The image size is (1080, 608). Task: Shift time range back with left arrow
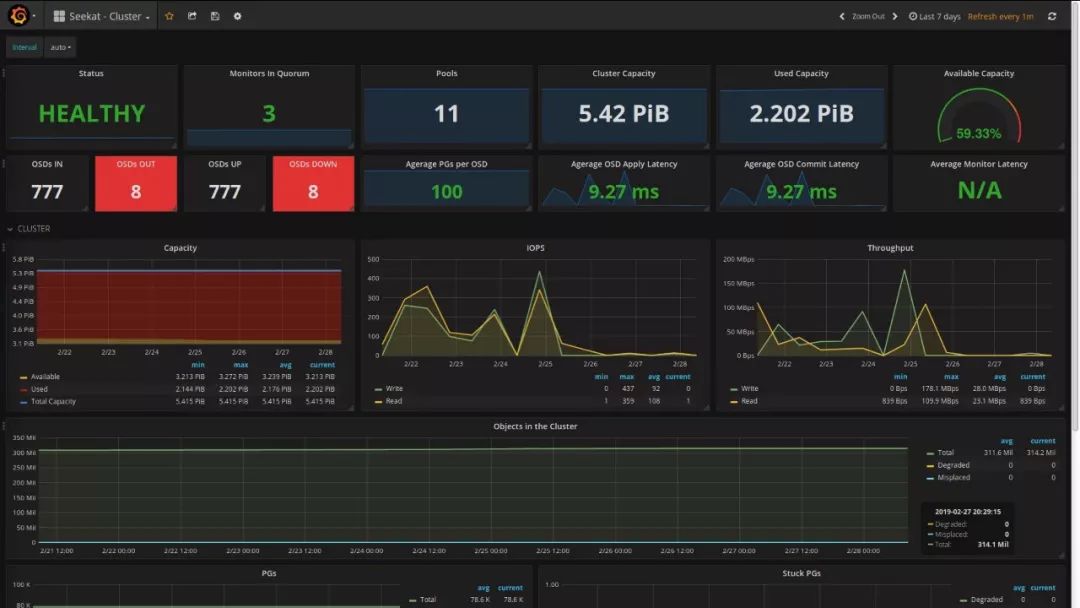point(842,16)
